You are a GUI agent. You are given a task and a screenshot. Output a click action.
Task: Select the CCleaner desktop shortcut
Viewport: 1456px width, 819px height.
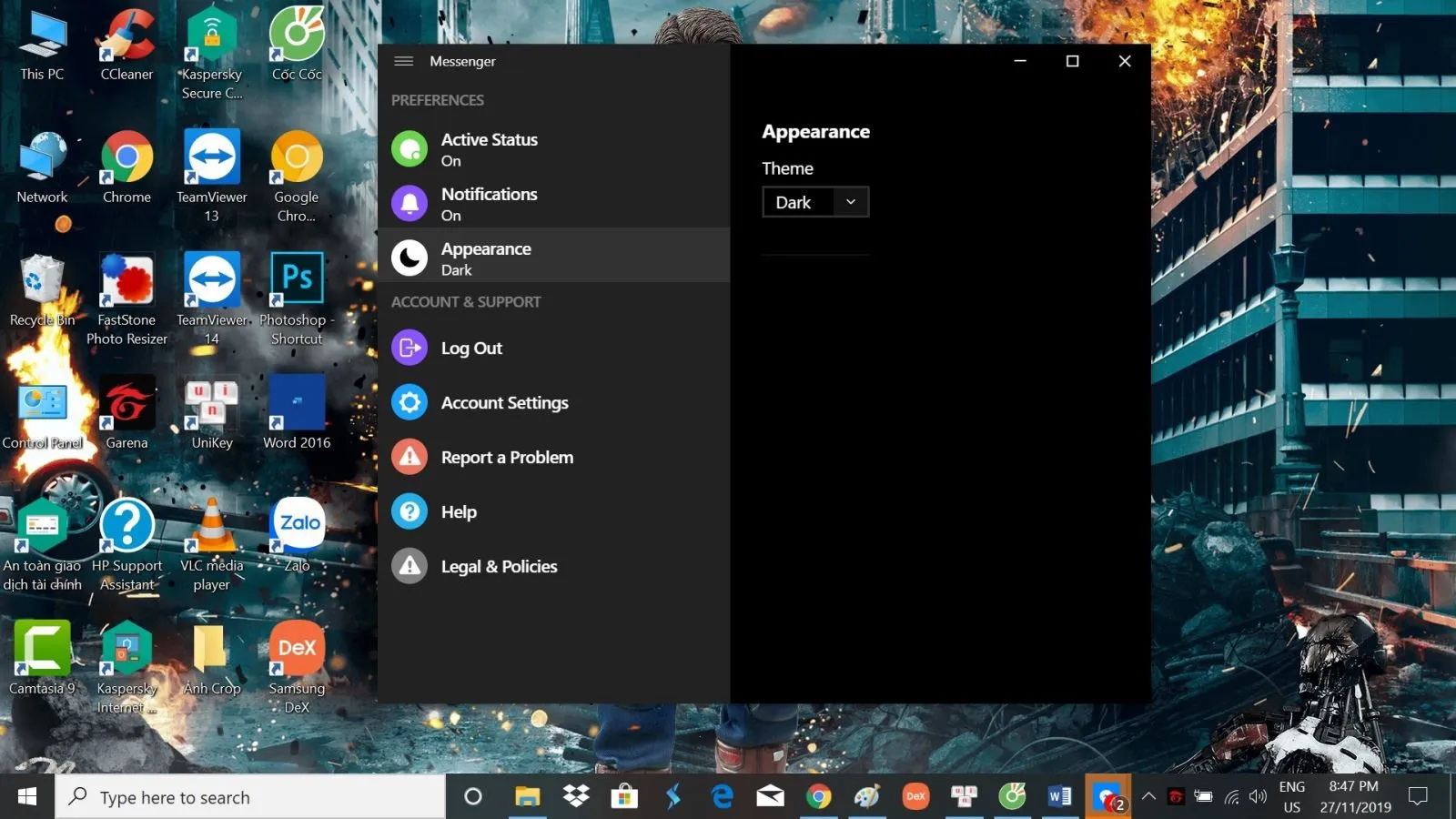126,45
